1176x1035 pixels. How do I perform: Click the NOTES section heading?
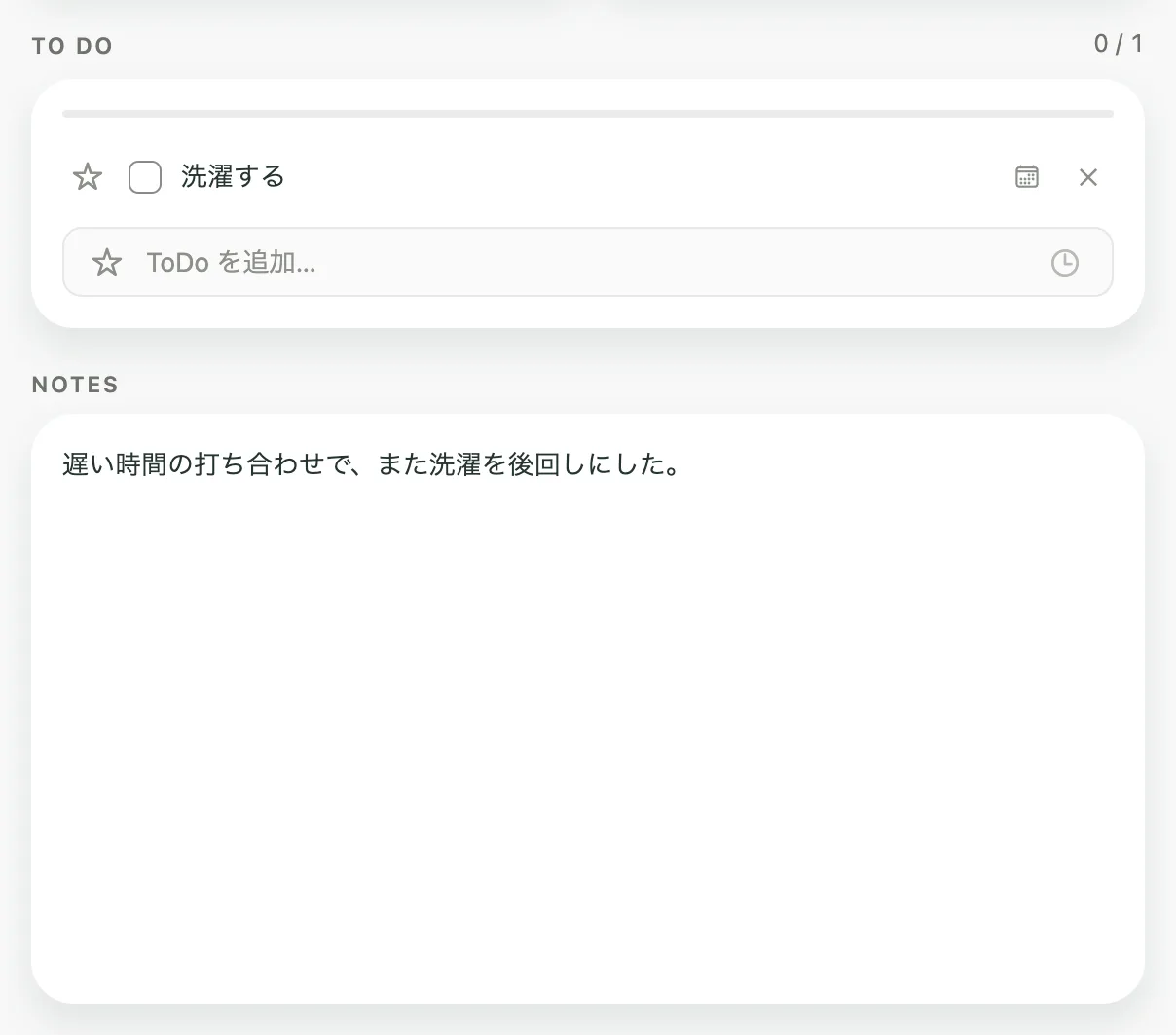[75, 385]
